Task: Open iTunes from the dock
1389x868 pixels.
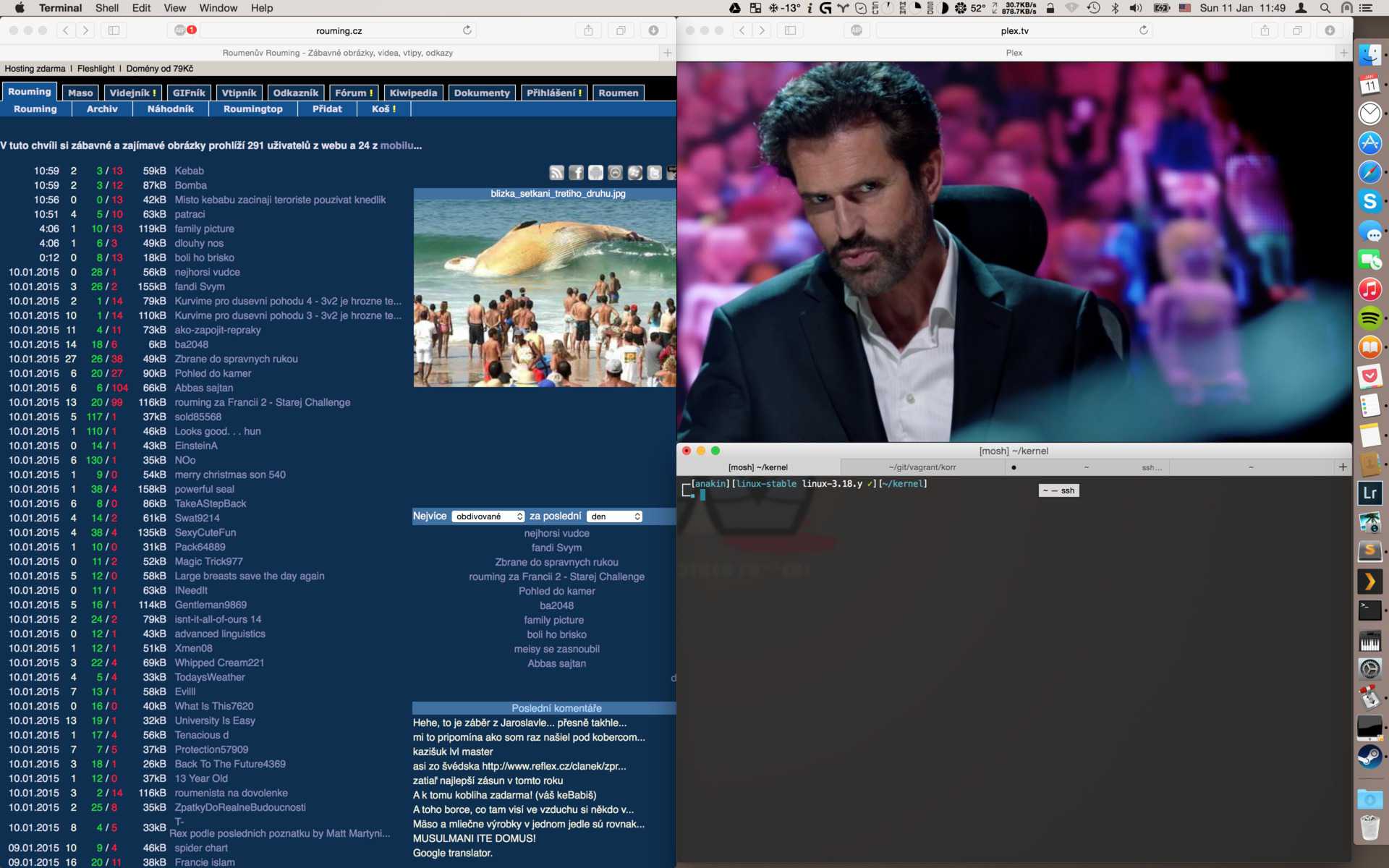Action: [1369, 289]
